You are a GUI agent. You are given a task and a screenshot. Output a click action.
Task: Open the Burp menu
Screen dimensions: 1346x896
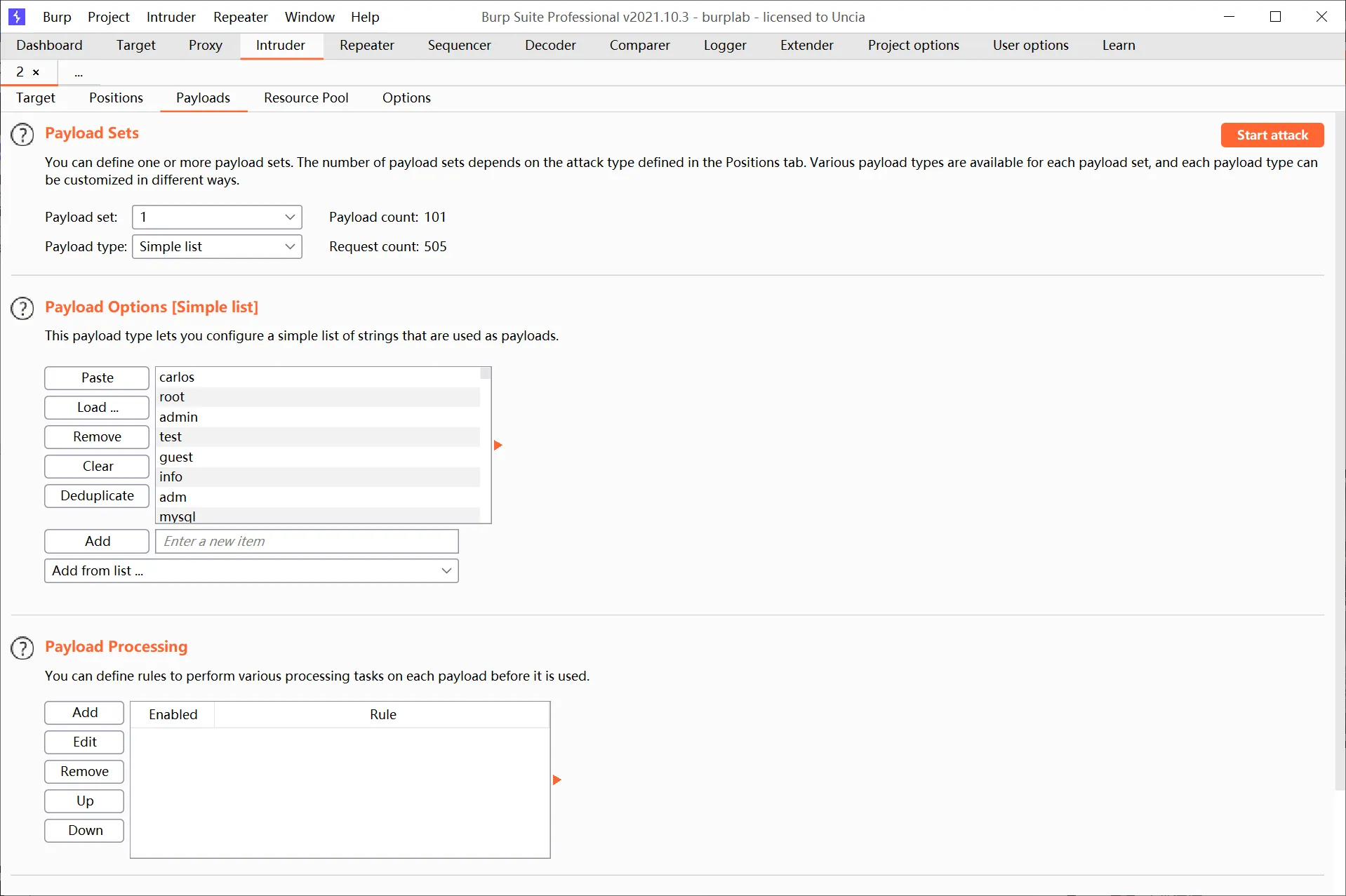(57, 17)
